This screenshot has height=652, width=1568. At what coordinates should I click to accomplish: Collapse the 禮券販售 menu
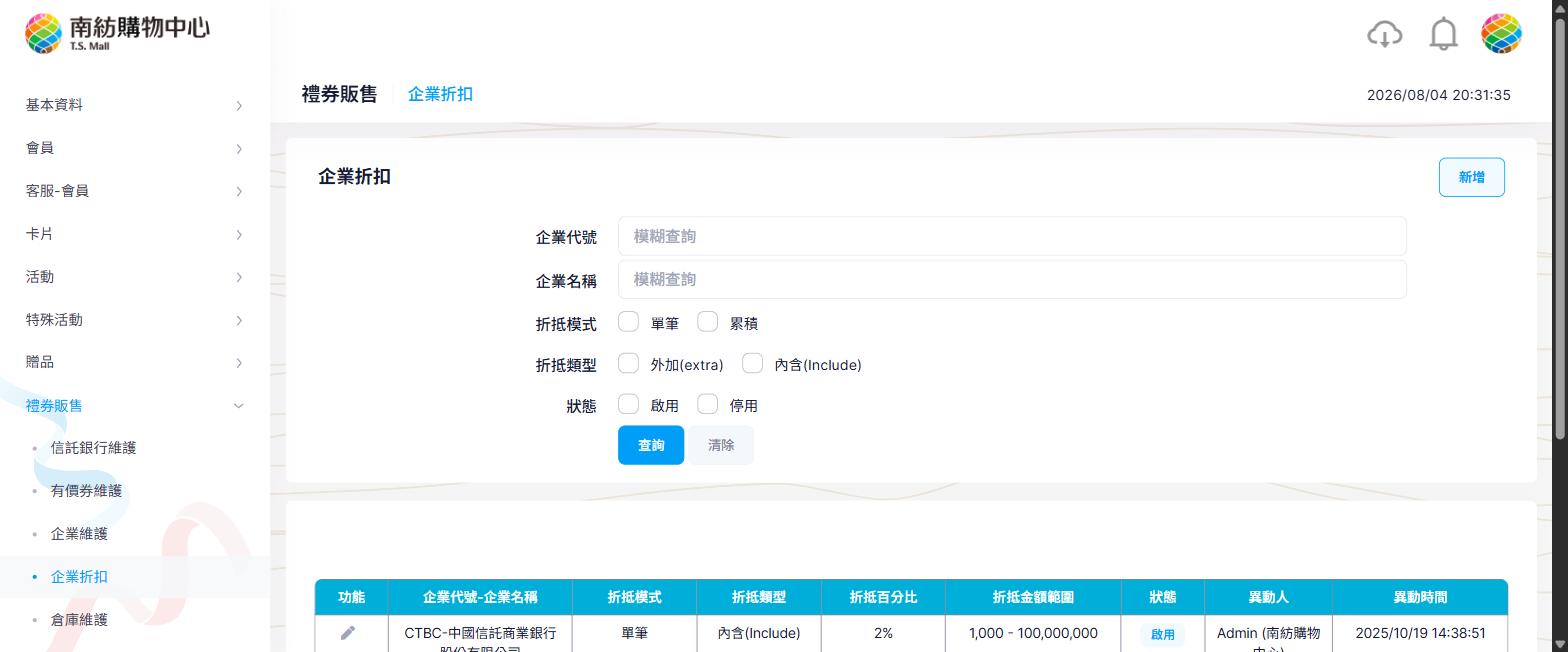[135, 405]
